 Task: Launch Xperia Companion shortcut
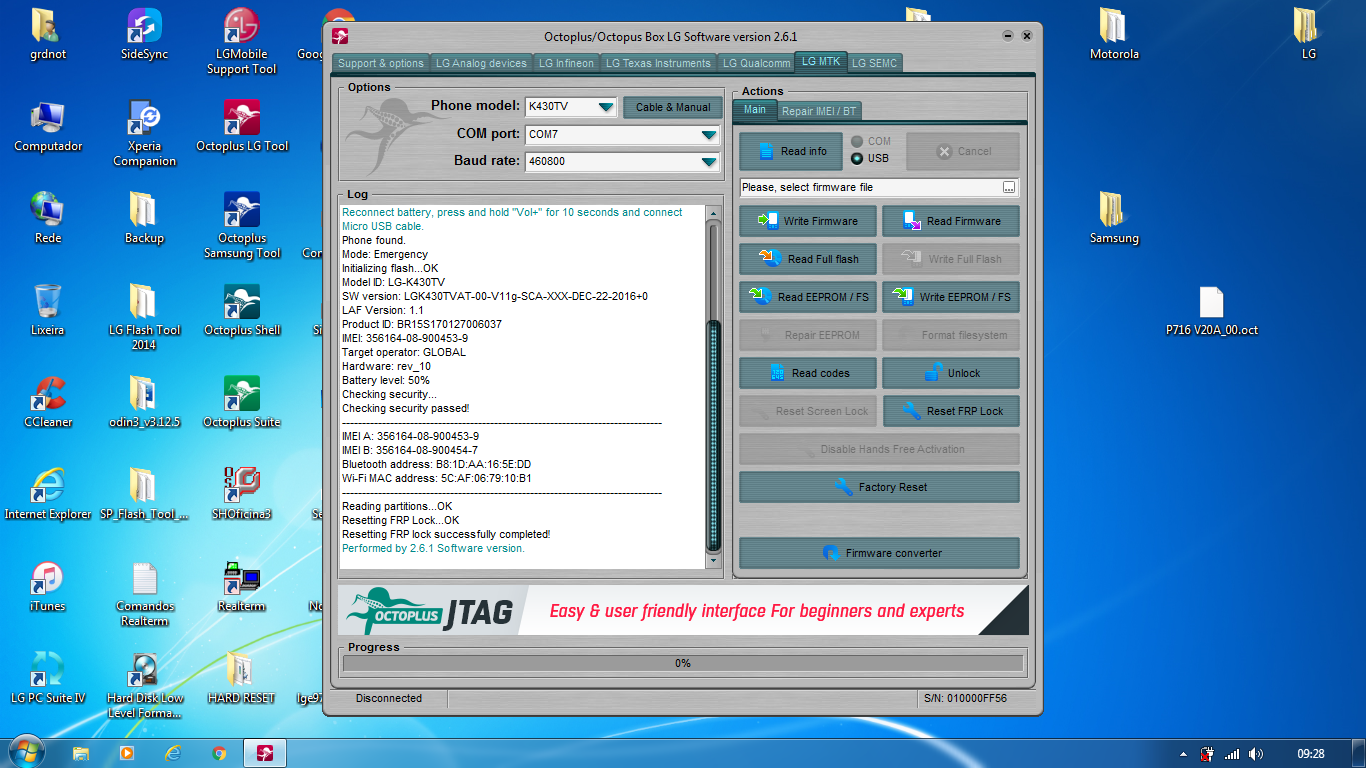click(x=144, y=134)
